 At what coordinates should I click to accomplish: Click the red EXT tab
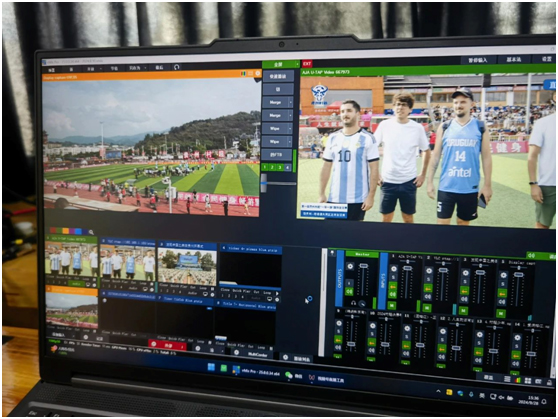point(307,64)
